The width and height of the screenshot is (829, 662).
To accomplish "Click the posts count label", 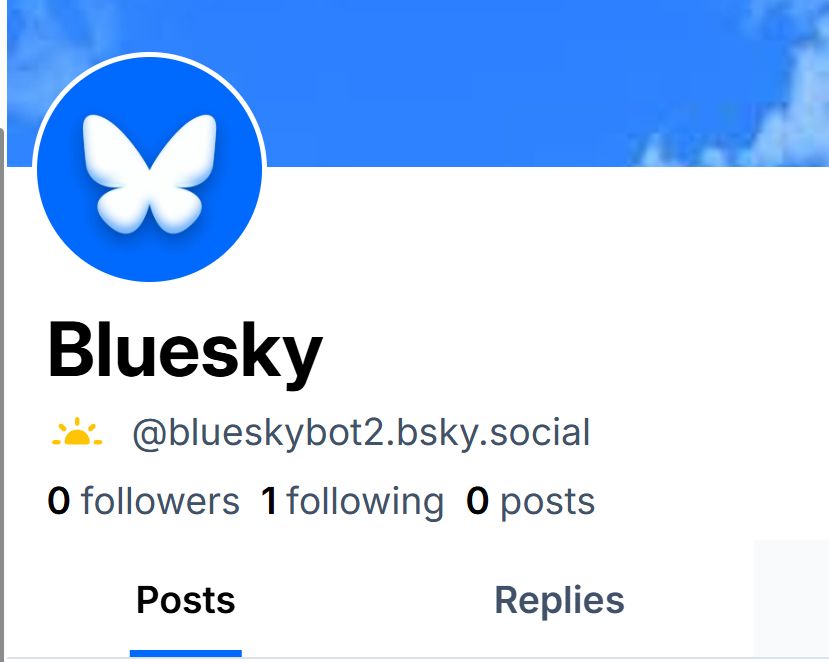I will coord(530,502).
